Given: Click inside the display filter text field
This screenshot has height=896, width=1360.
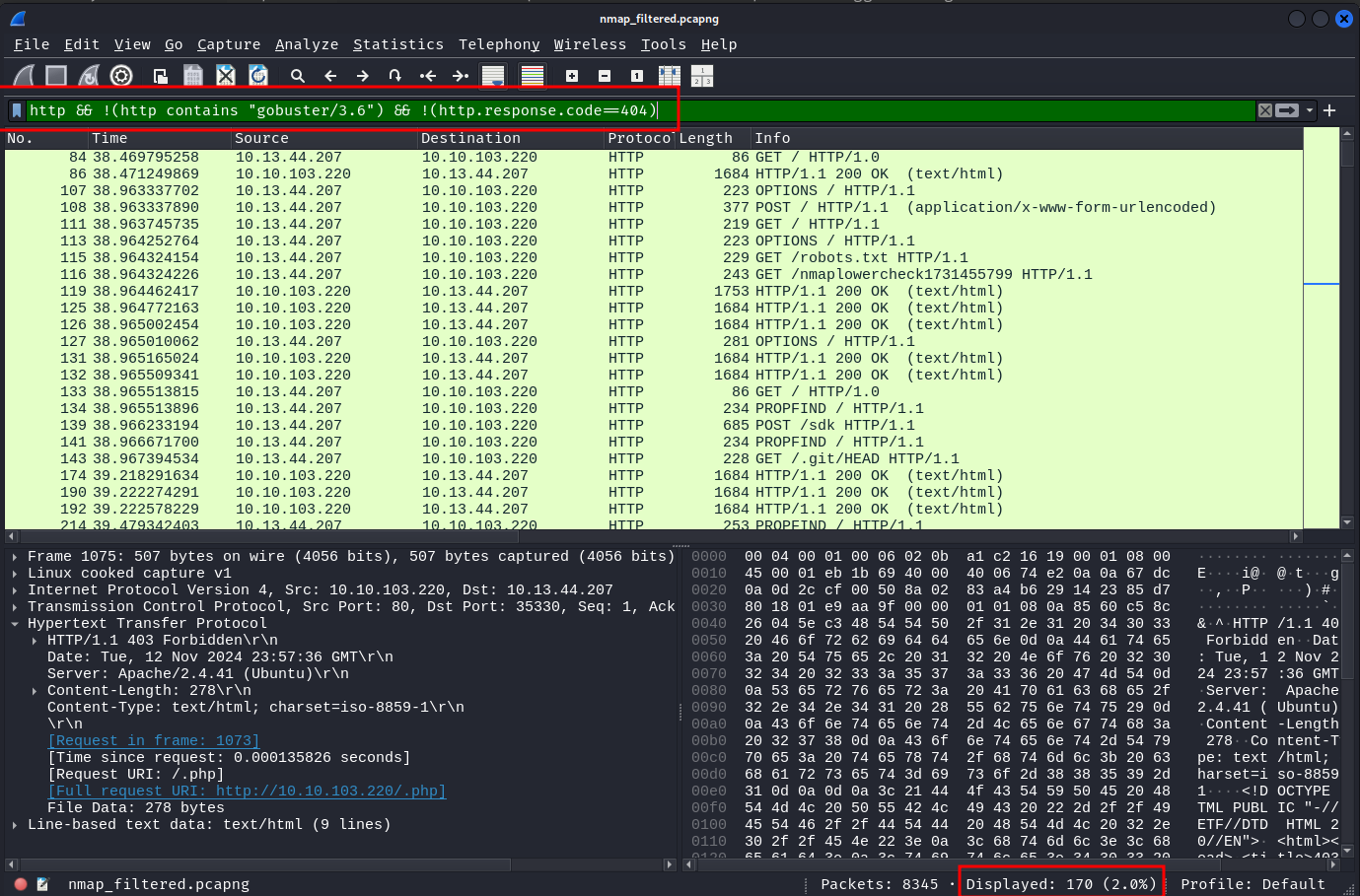Looking at the screenshot, I should pos(888,110).
